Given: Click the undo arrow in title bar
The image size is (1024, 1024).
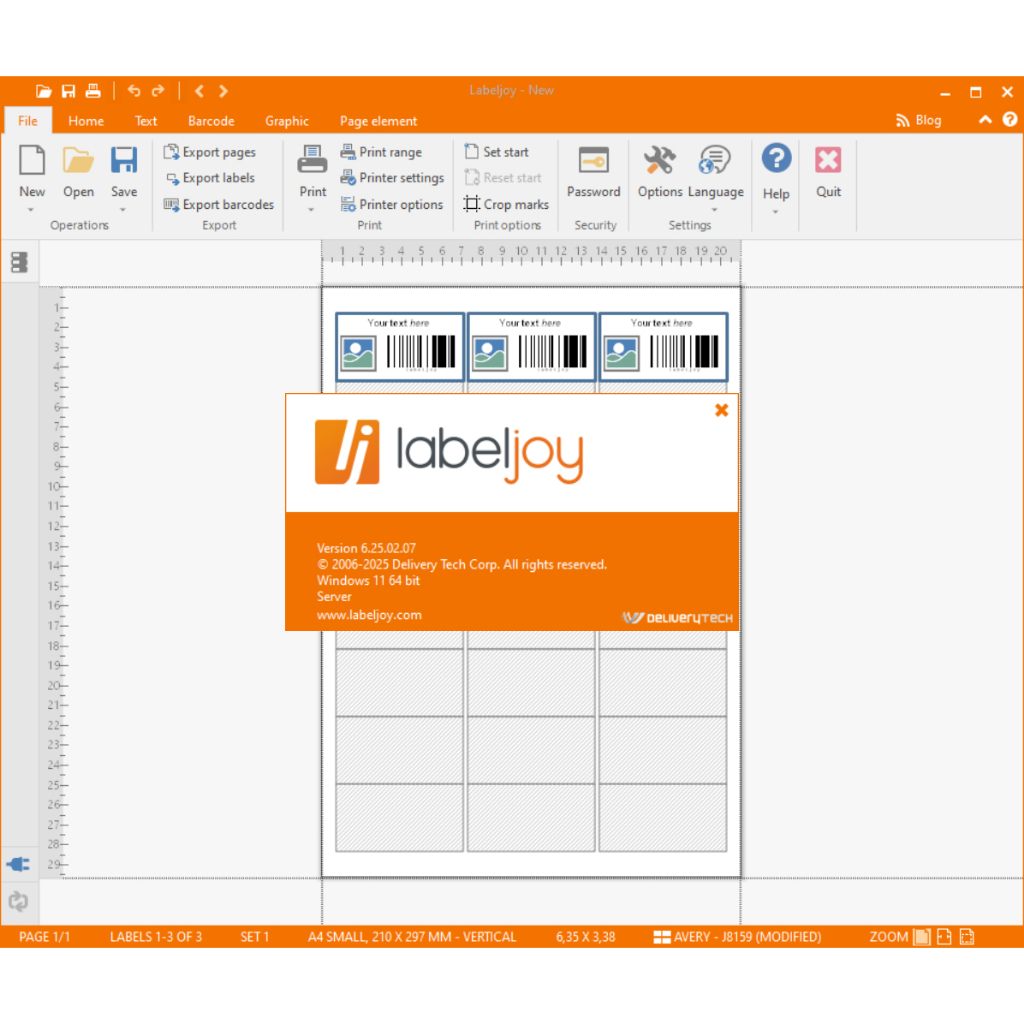Looking at the screenshot, I should (133, 91).
